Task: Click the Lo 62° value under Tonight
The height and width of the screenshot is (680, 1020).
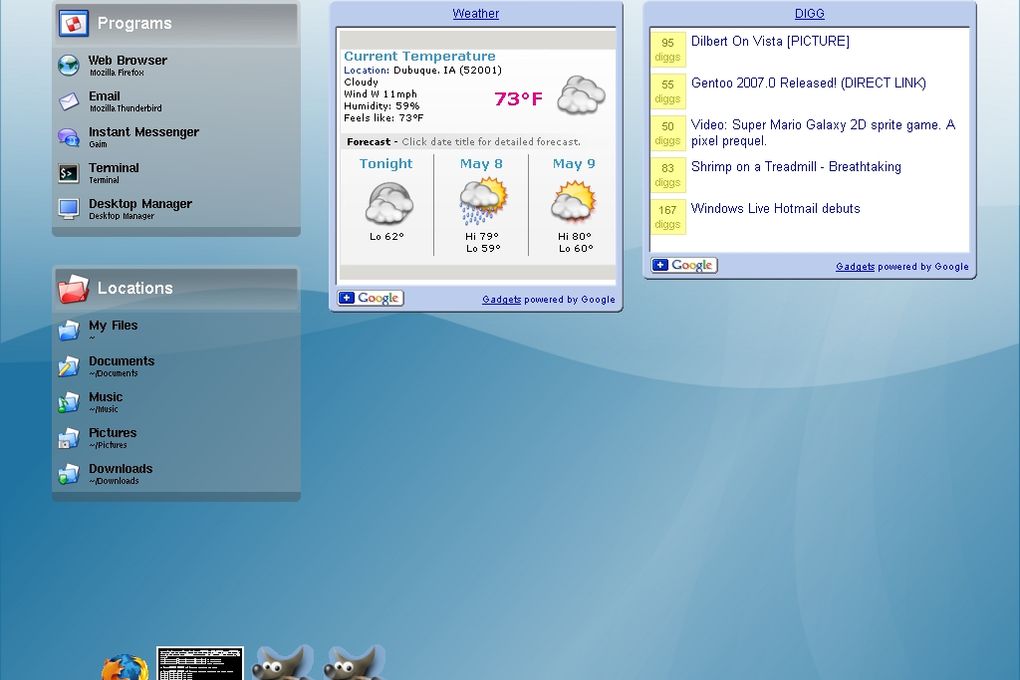Action: pos(386,237)
